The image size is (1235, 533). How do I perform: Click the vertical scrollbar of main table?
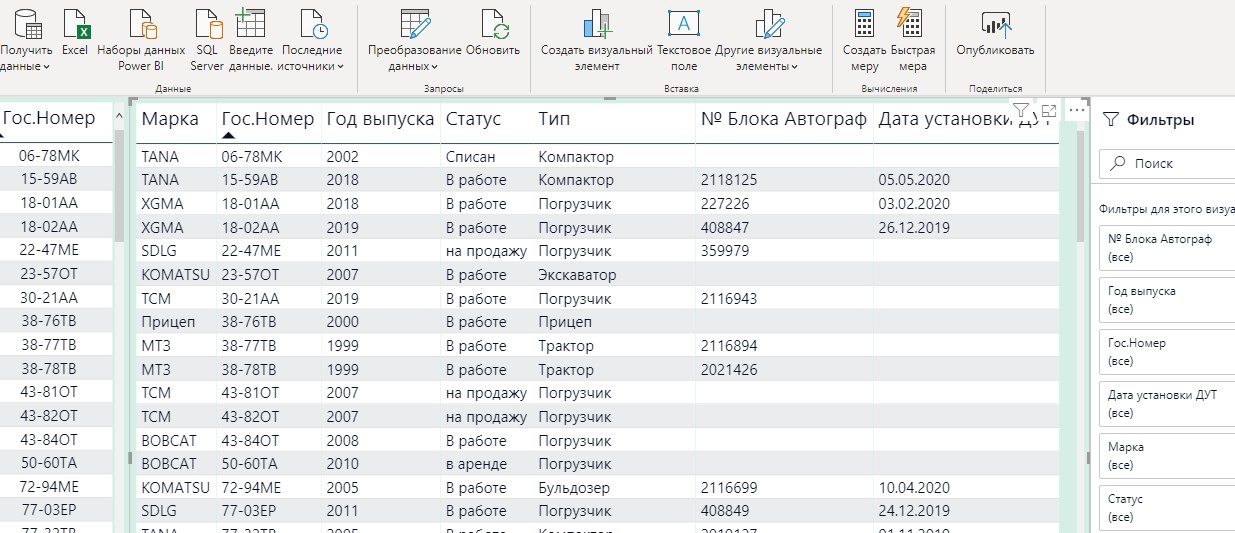(1079, 185)
